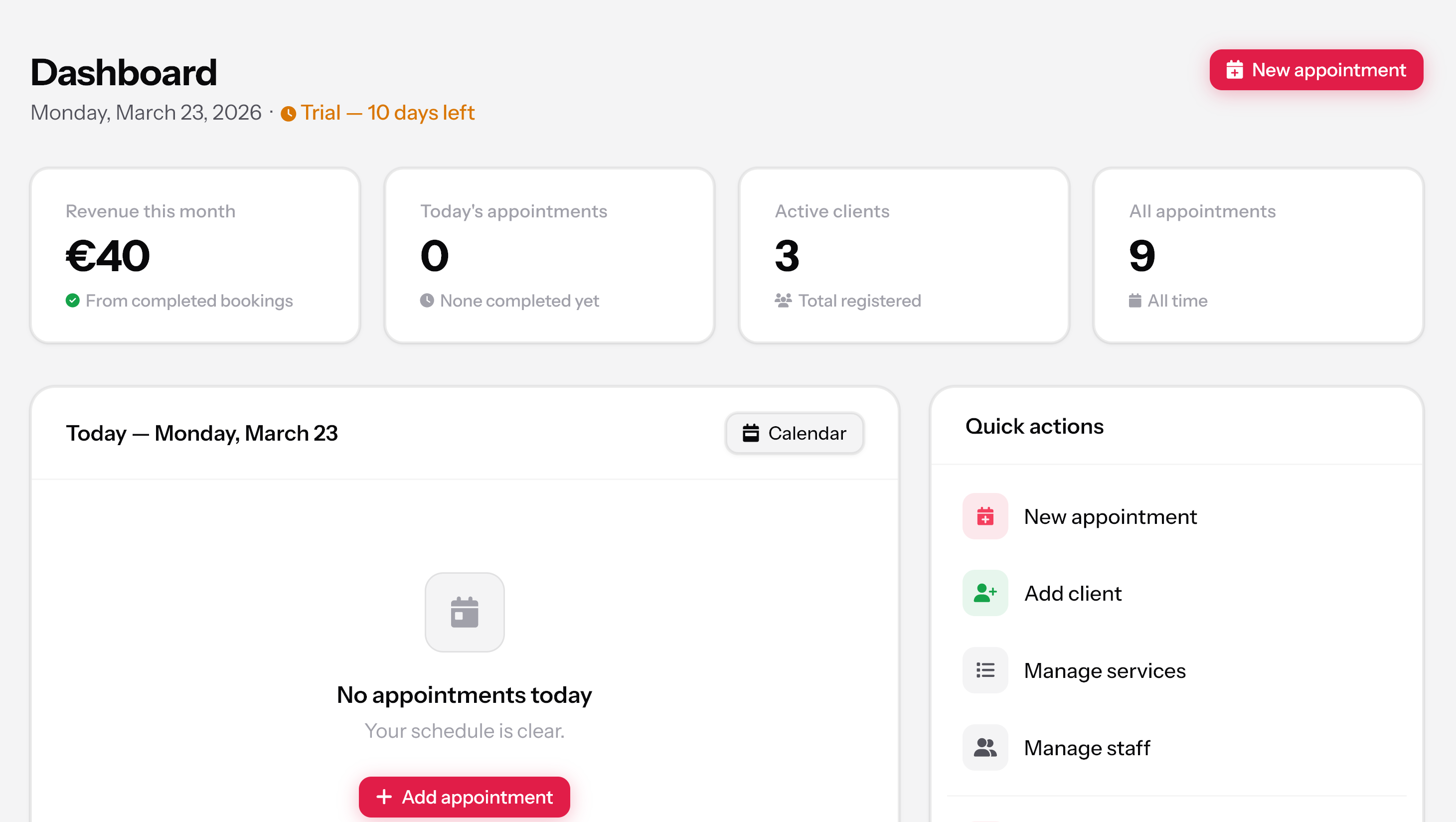Open the Calendar view
Viewport: 1456px width, 822px height.
tap(794, 433)
